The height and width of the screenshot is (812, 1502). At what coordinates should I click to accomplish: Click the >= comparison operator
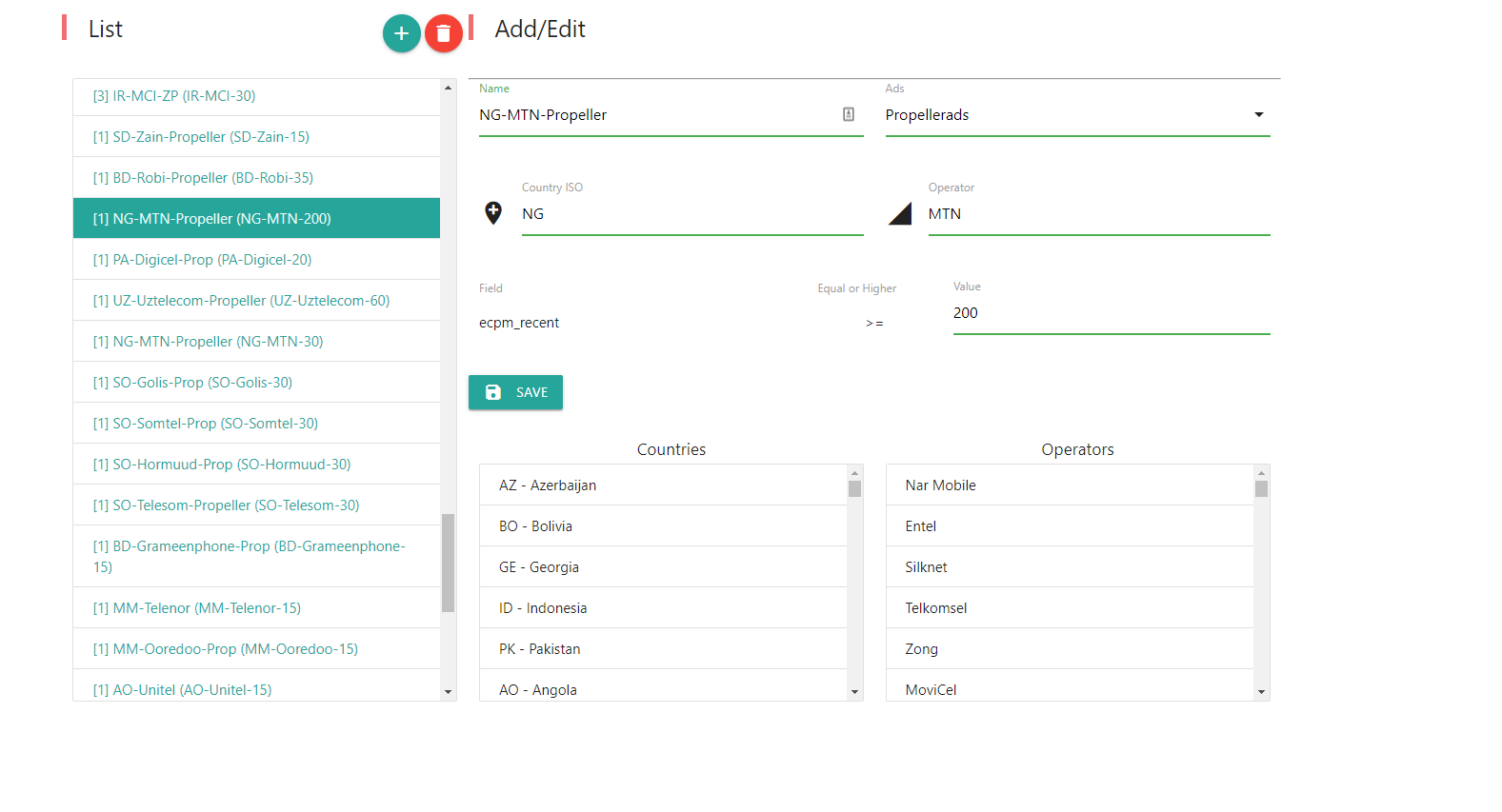click(874, 324)
